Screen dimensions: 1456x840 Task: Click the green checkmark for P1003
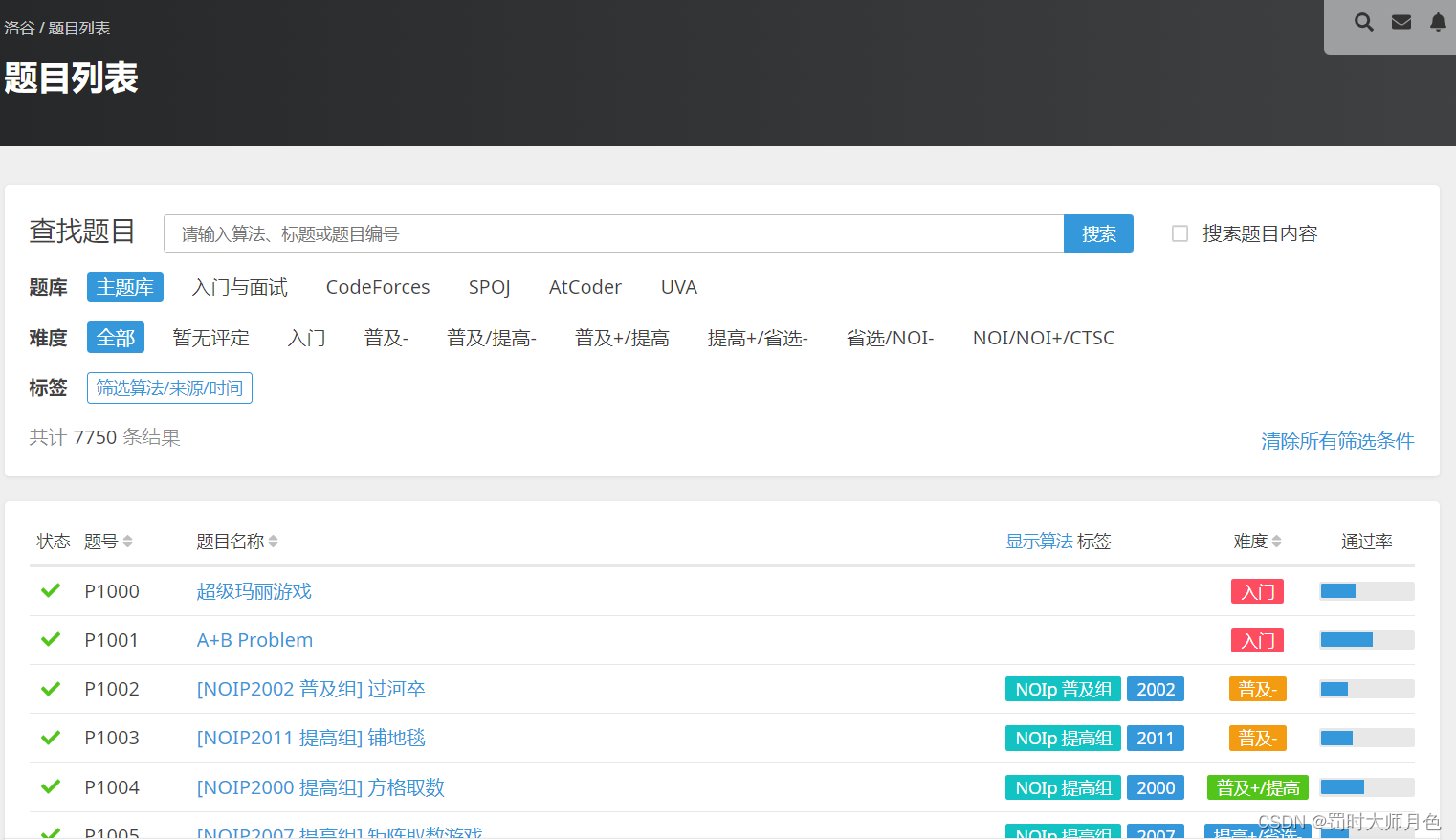pos(51,738)
